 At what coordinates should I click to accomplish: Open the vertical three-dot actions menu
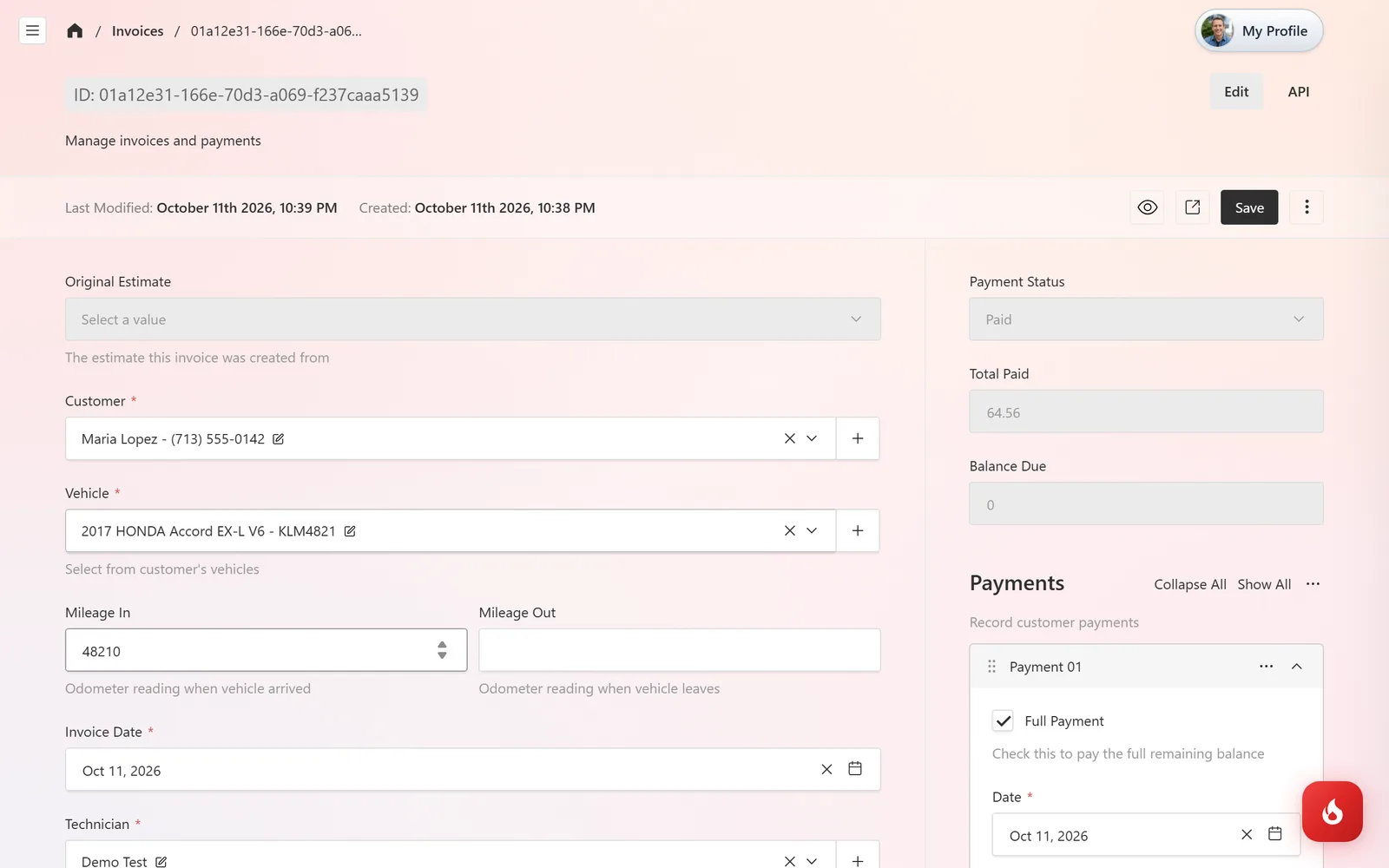1307,207
